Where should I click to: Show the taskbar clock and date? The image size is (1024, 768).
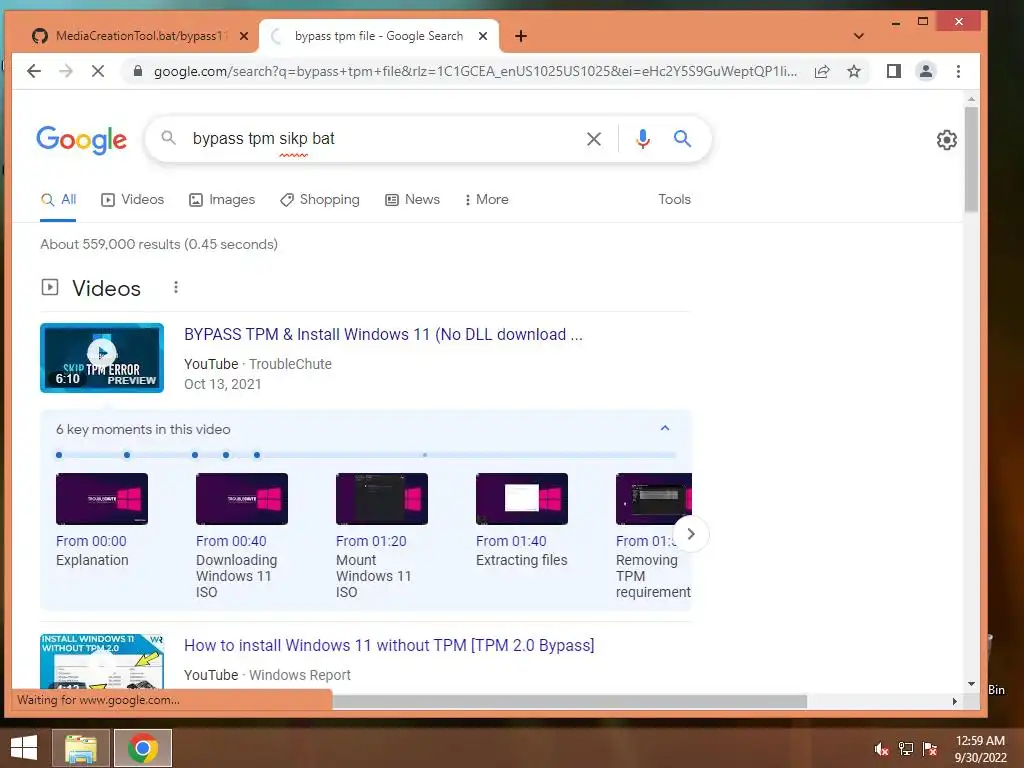[980, 749]
